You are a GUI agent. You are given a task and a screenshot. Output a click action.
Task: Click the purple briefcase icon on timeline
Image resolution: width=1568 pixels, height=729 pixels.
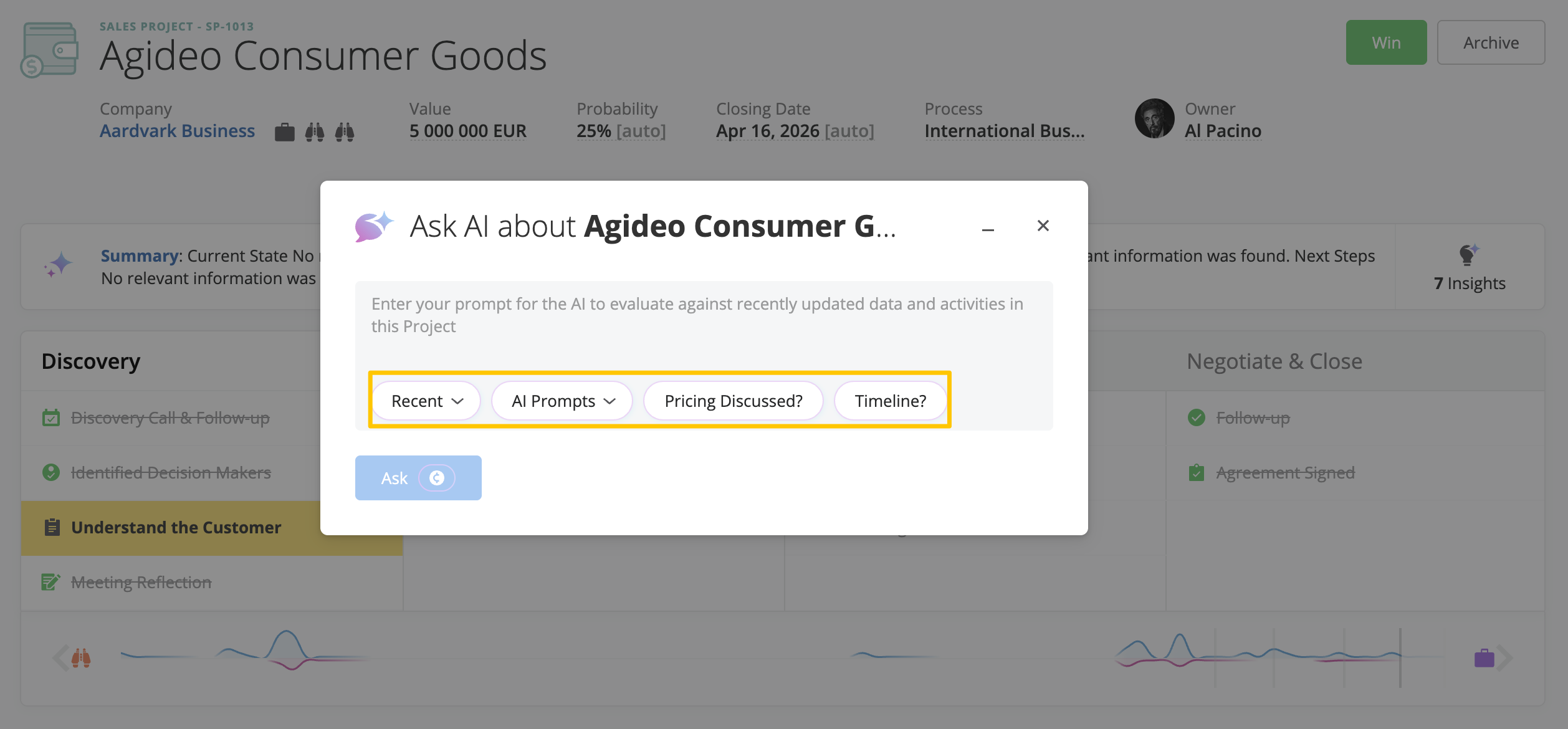click(x=1484, y=658)
